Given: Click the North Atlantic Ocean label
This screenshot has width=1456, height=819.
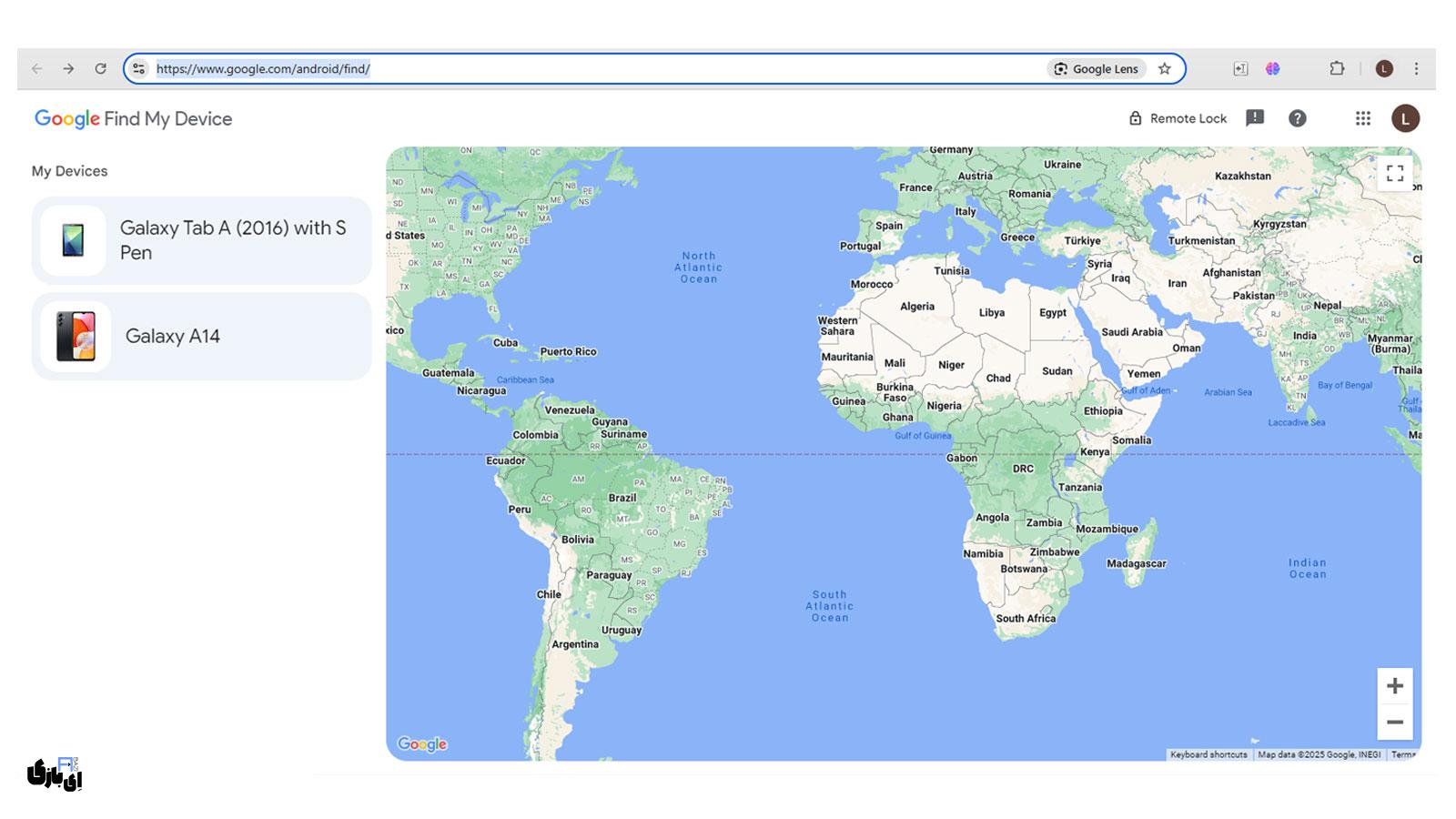Looking at the screenshot, I should [x=699, y=268].
